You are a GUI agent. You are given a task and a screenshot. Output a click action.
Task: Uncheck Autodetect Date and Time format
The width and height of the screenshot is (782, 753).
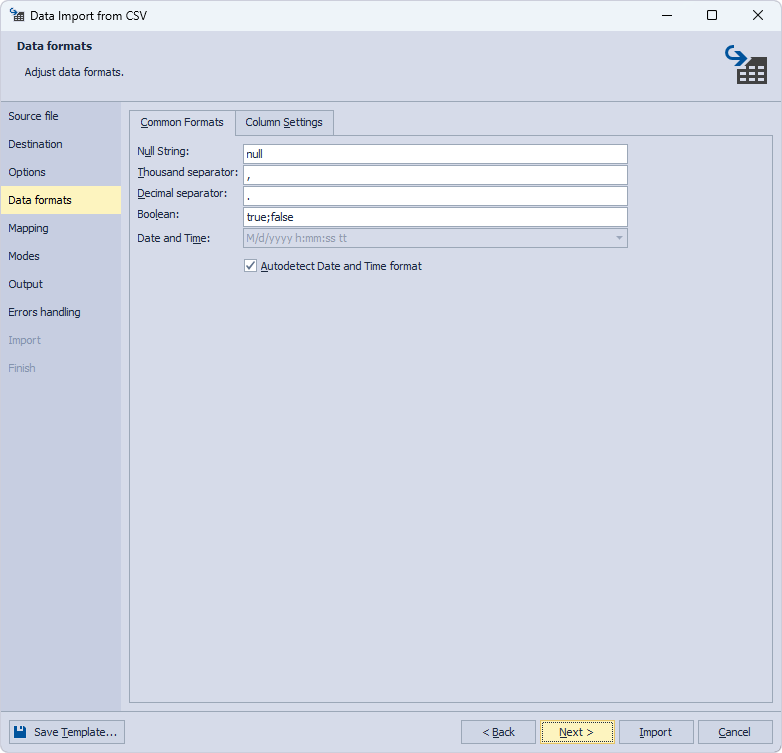[x=250, y=266]
